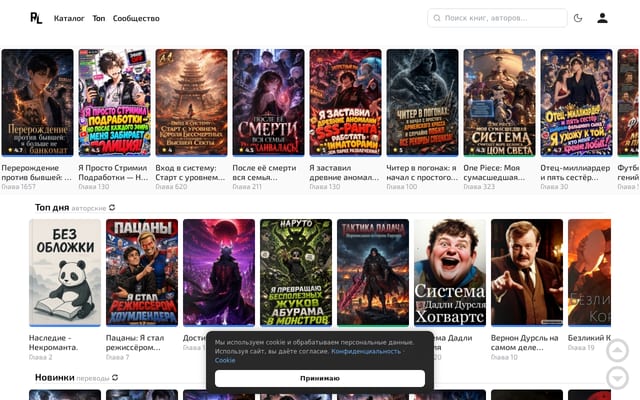Open the Топ menu item

98,18
